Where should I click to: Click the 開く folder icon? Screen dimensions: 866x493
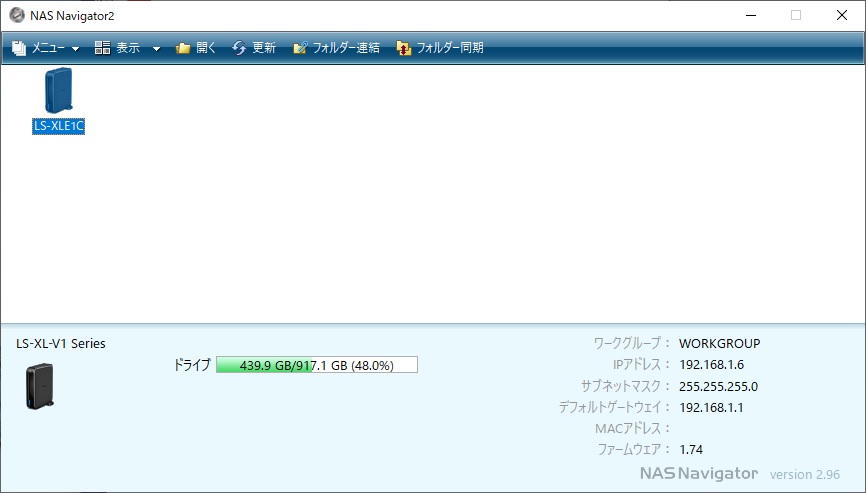(183, 48)
